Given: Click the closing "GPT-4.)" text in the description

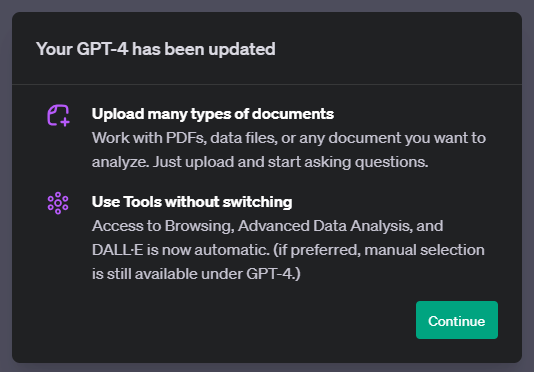Looking at the screenshot, I should click(273, 274).
